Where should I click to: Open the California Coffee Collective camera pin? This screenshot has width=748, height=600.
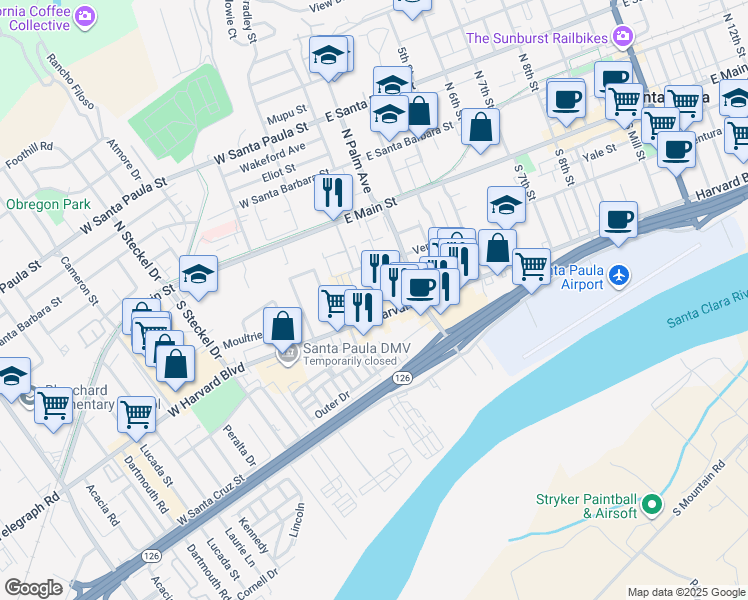coord(85,17)
